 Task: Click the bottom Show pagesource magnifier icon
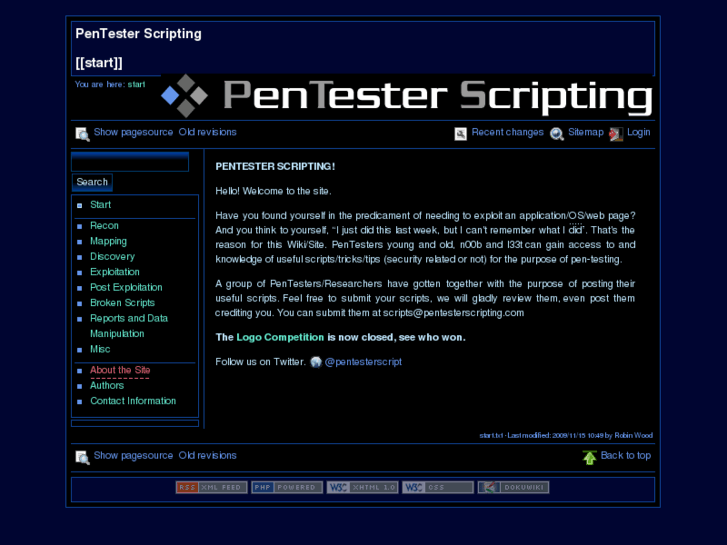(83, 457)
